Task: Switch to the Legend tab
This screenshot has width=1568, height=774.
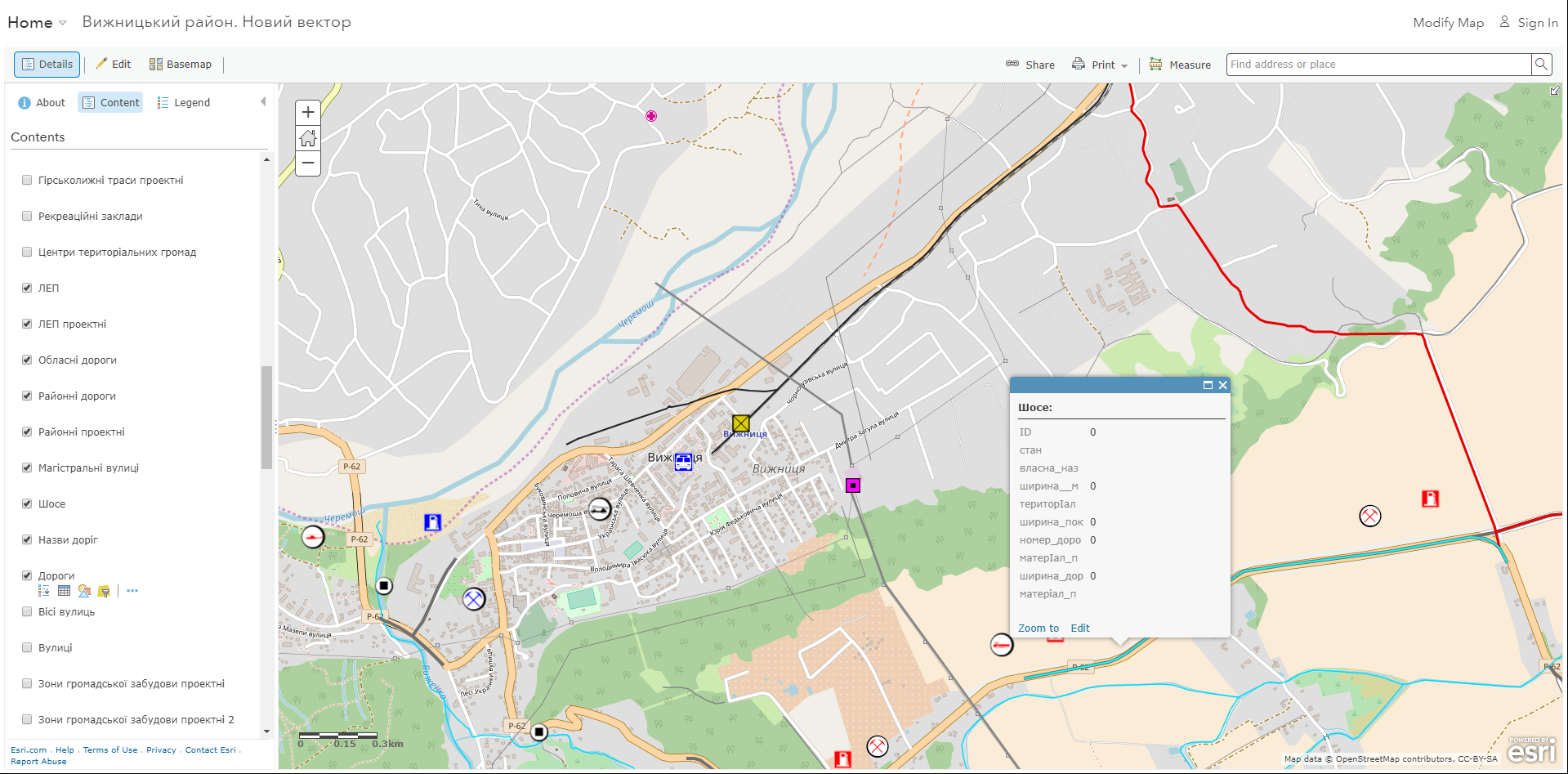Action: coord(183,102)
